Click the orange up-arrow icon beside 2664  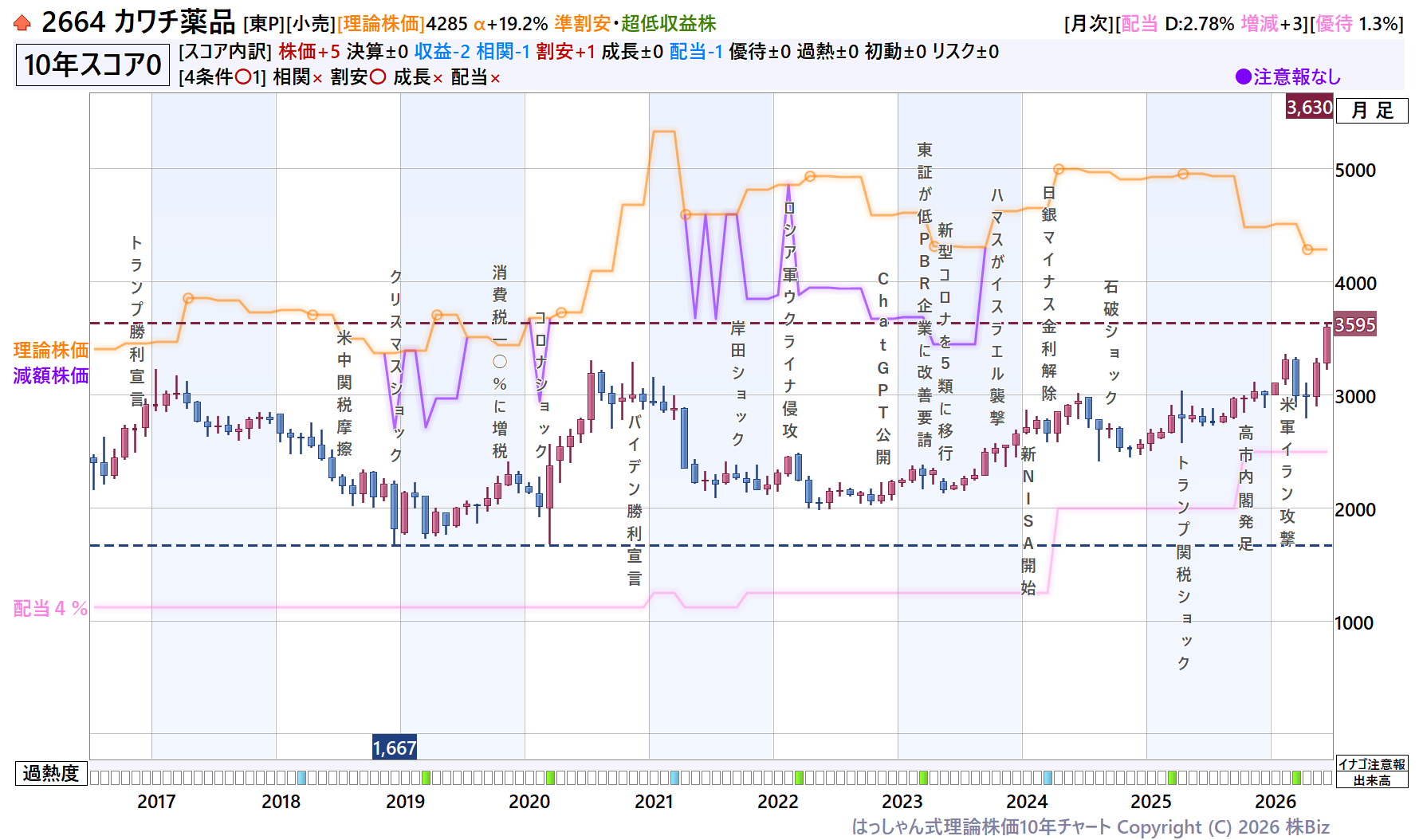tap(22, 23)
